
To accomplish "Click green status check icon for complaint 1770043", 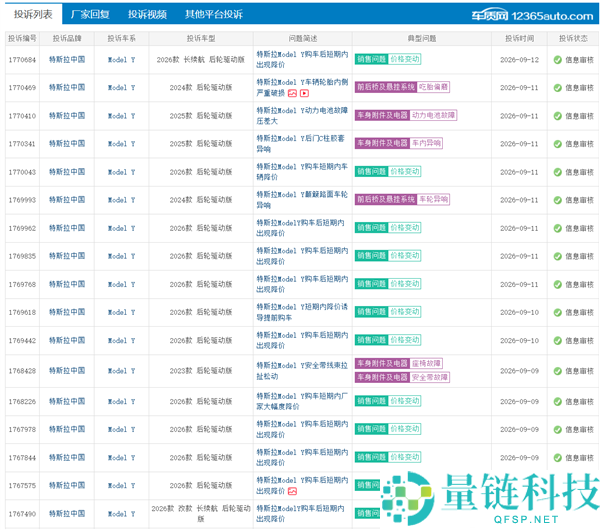I will tap(558, 172).
